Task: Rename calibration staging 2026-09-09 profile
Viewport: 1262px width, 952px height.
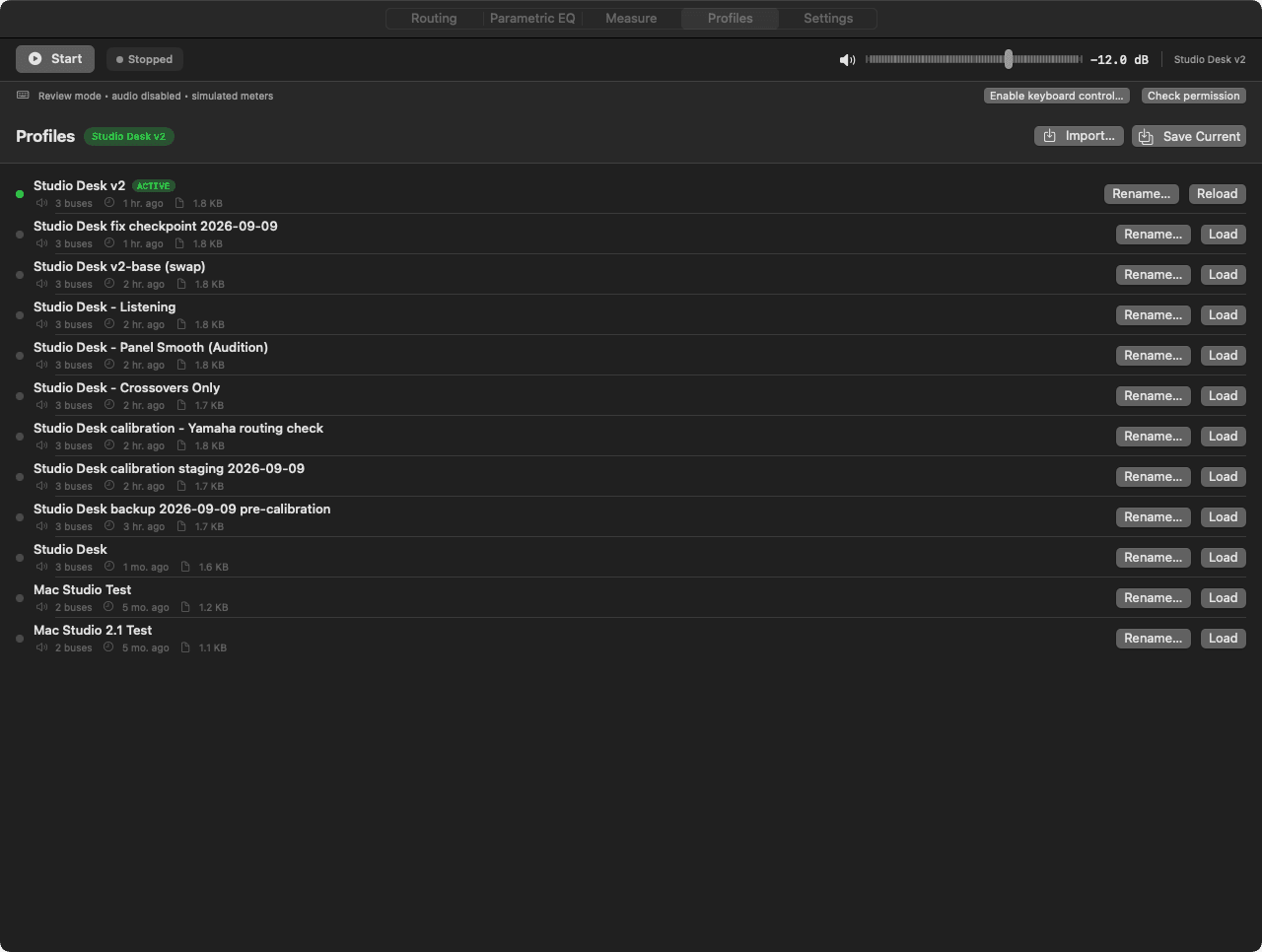Action: tap(1153, 477)
